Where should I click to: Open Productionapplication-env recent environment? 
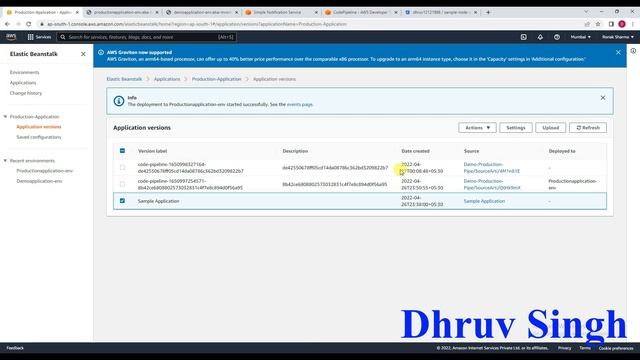(44, 171)
